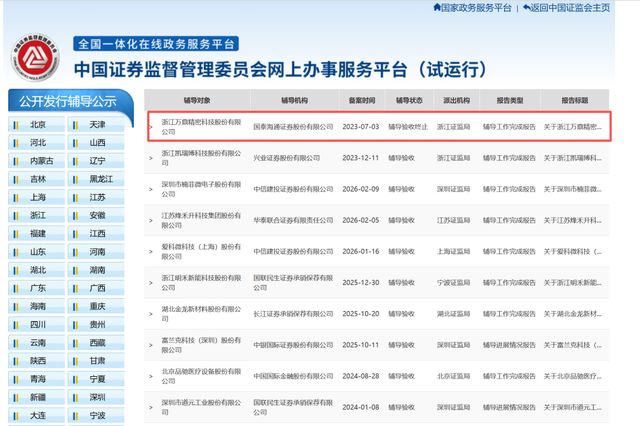
Task: Go to 广西 region listing
Action: [x=96, y=288]
